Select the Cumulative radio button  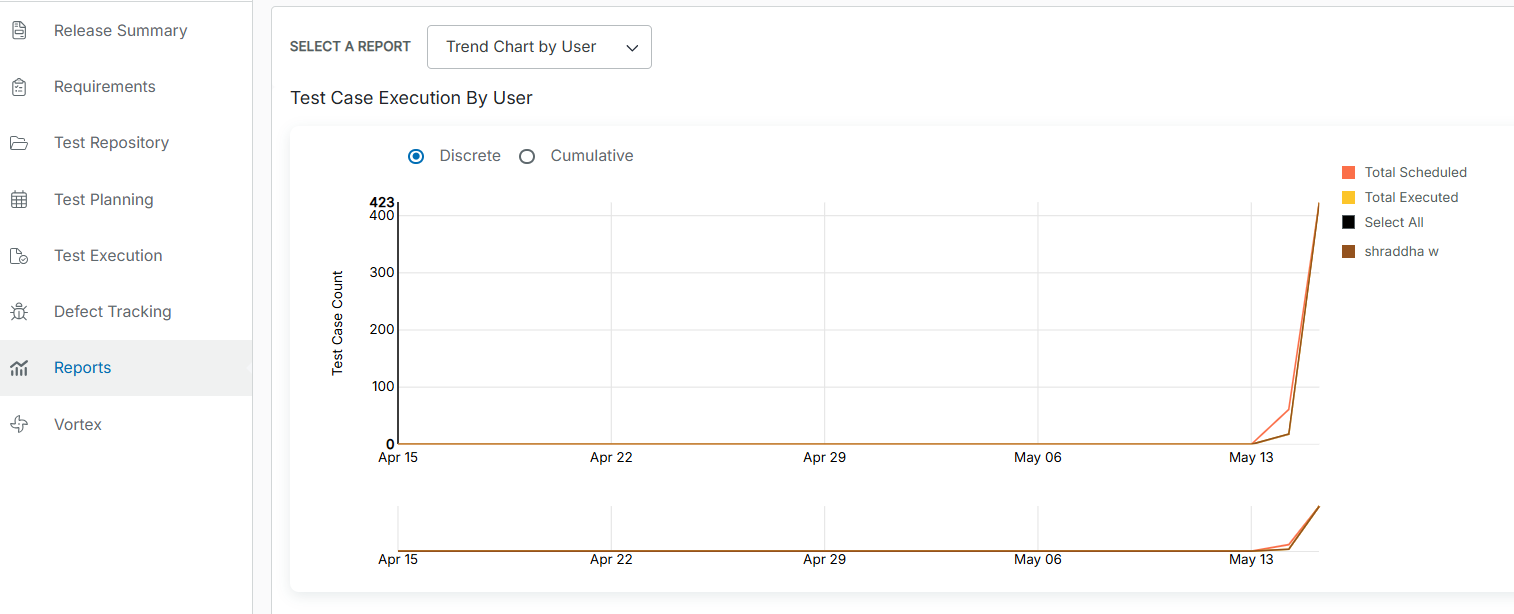point(527,156)
